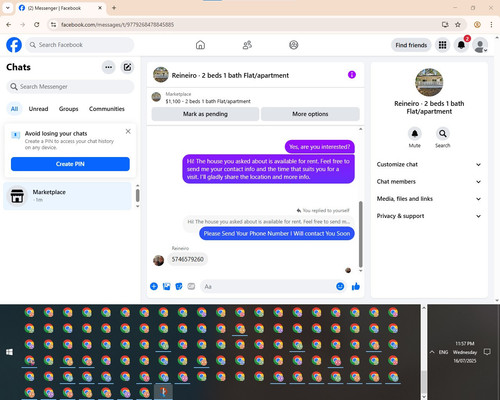Start a new message with compose icon
This screenshot has height=400, width=500.
click(127, 67)
